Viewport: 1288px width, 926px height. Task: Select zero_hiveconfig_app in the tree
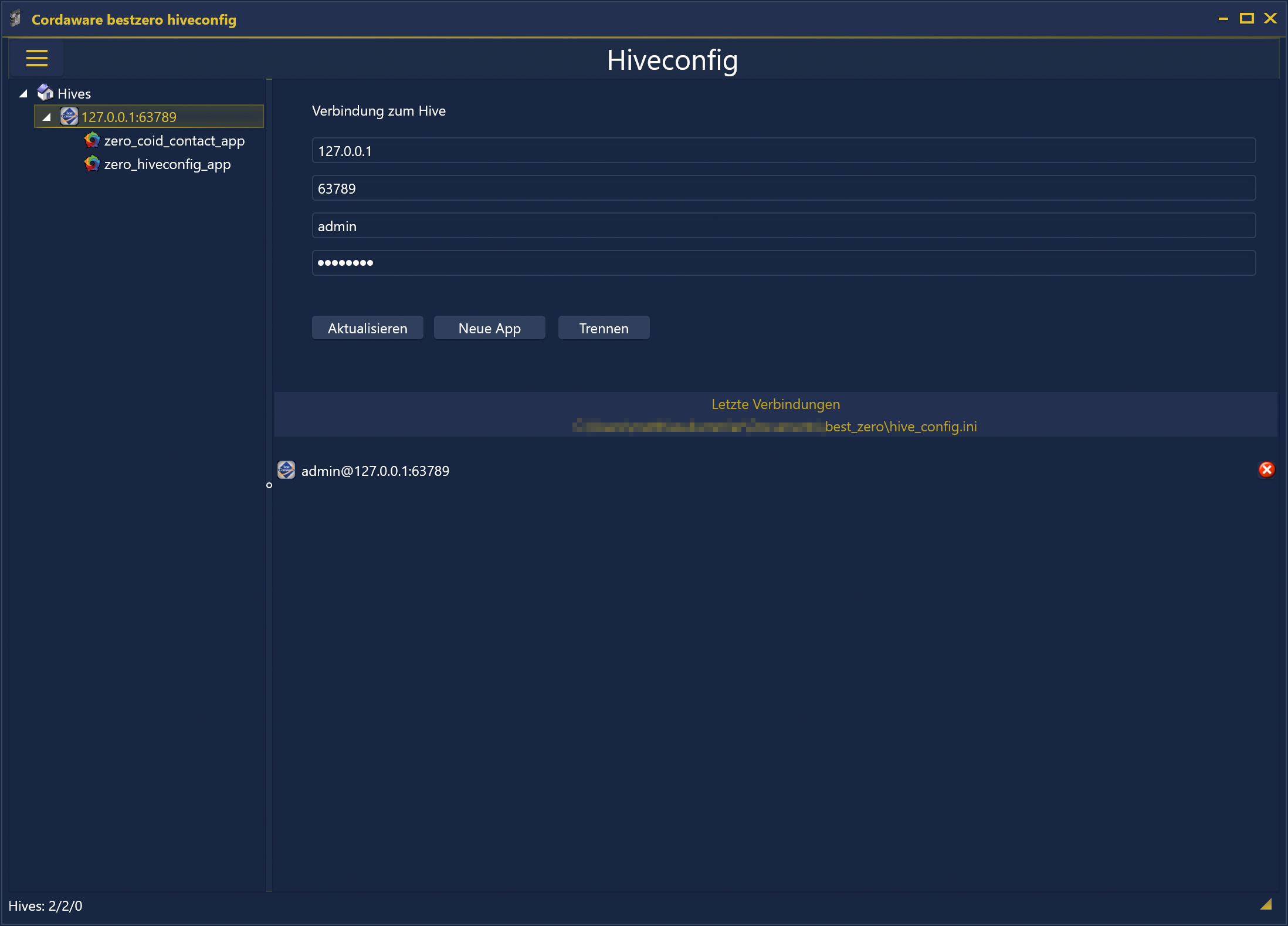point(167,164)
